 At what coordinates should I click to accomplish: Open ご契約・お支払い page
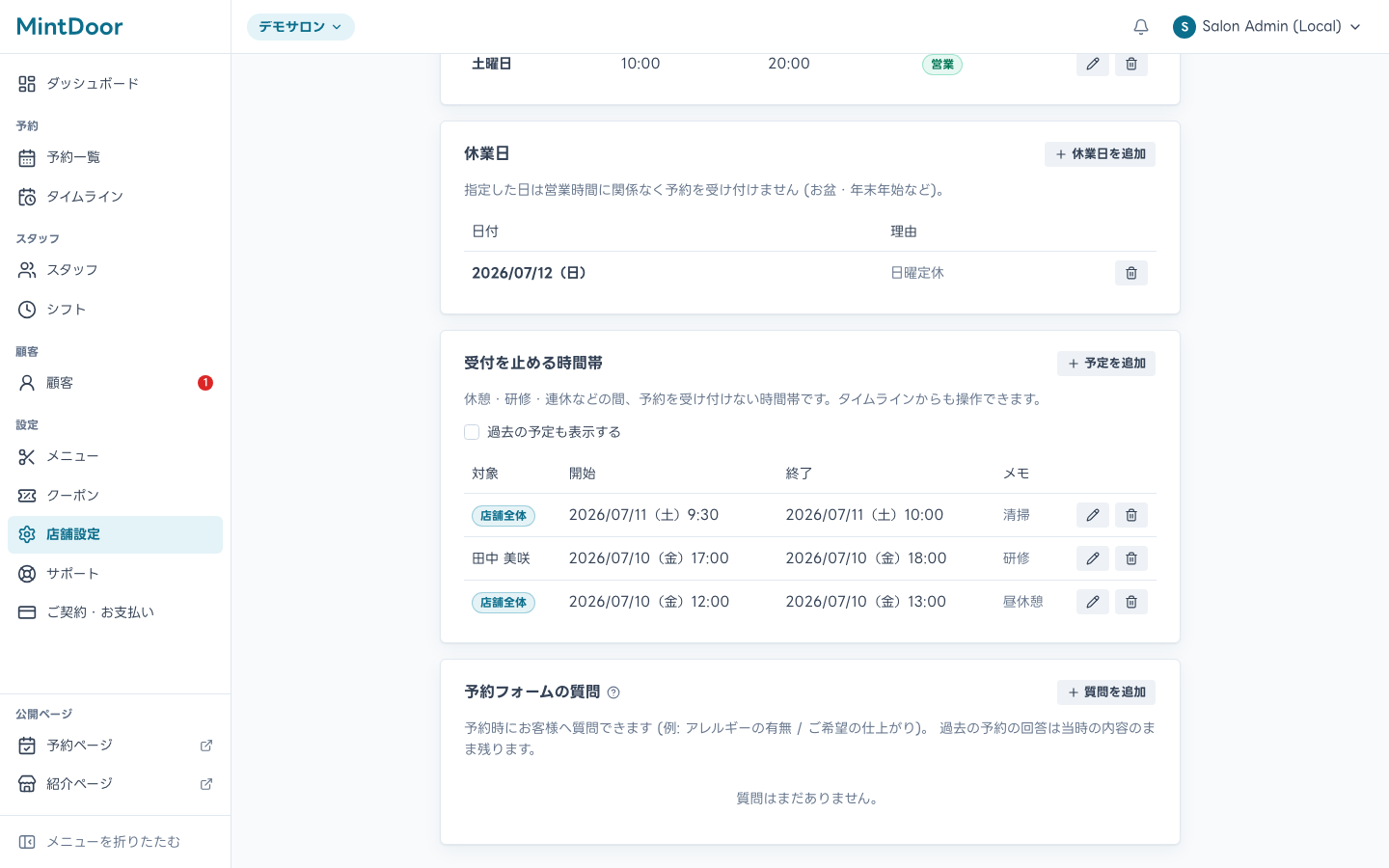(x=115, y=612)
